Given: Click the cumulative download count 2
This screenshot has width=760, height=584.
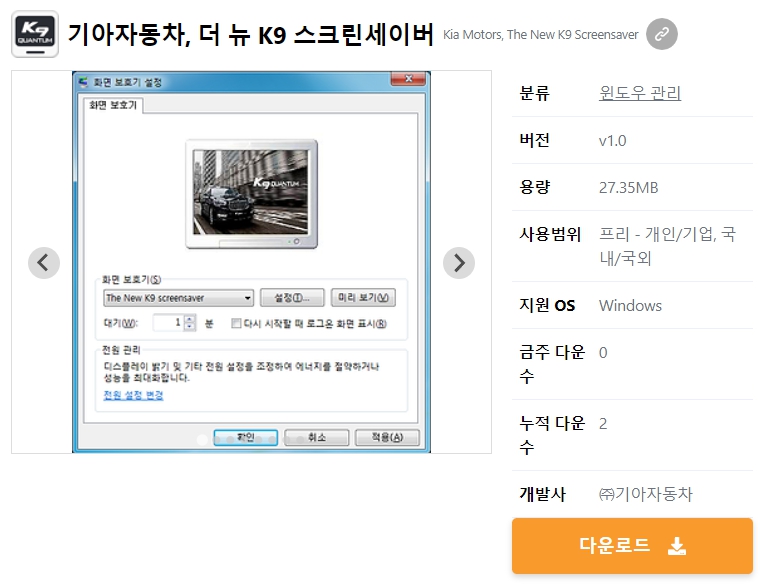Looking at the screenshot, I should 603,424.
